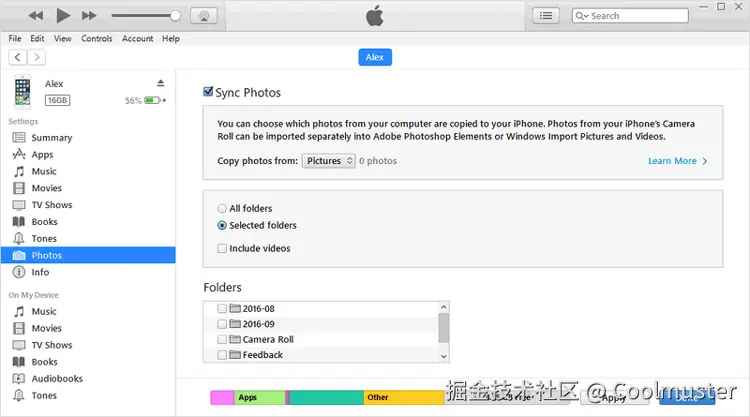750x417 pixels.
Task: Click the folders list scroll down arrow
Action: [x=443, y=356]
